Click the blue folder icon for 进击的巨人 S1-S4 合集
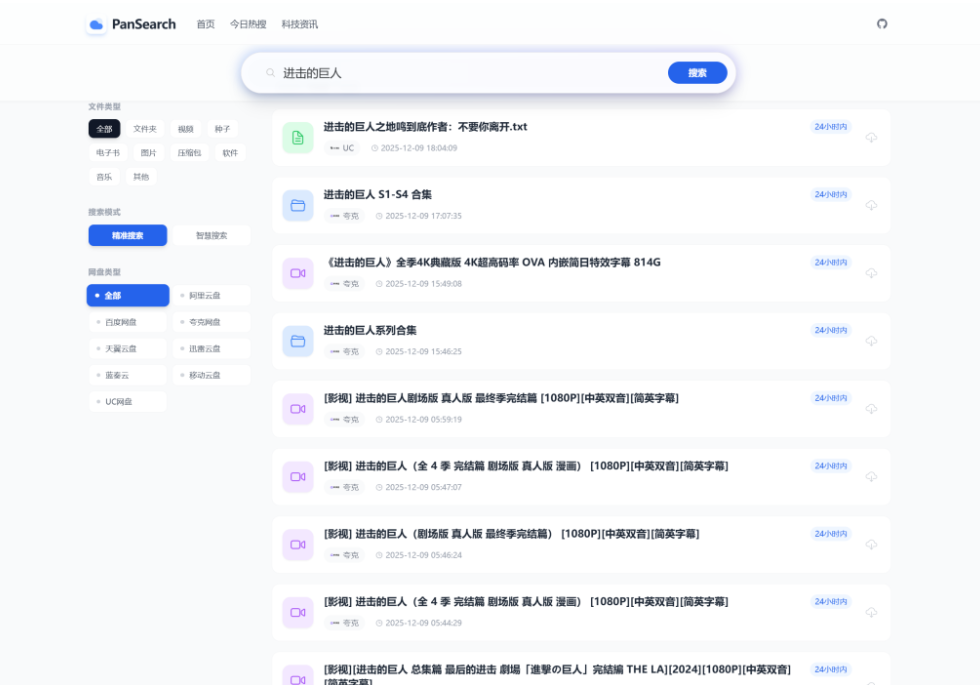 pyautogui.click(x=297, y=205)
